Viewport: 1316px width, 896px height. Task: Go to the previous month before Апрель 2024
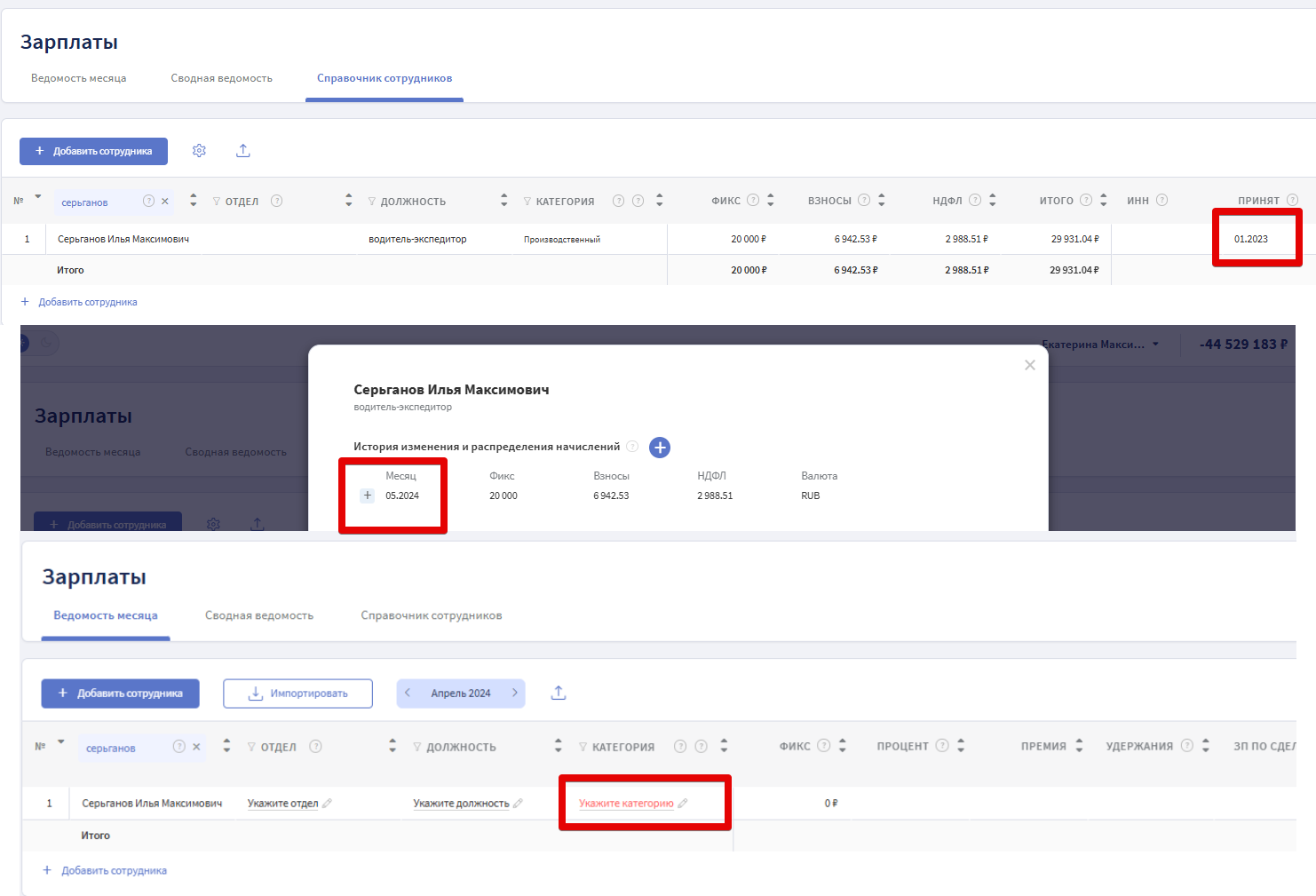[408, 693]
